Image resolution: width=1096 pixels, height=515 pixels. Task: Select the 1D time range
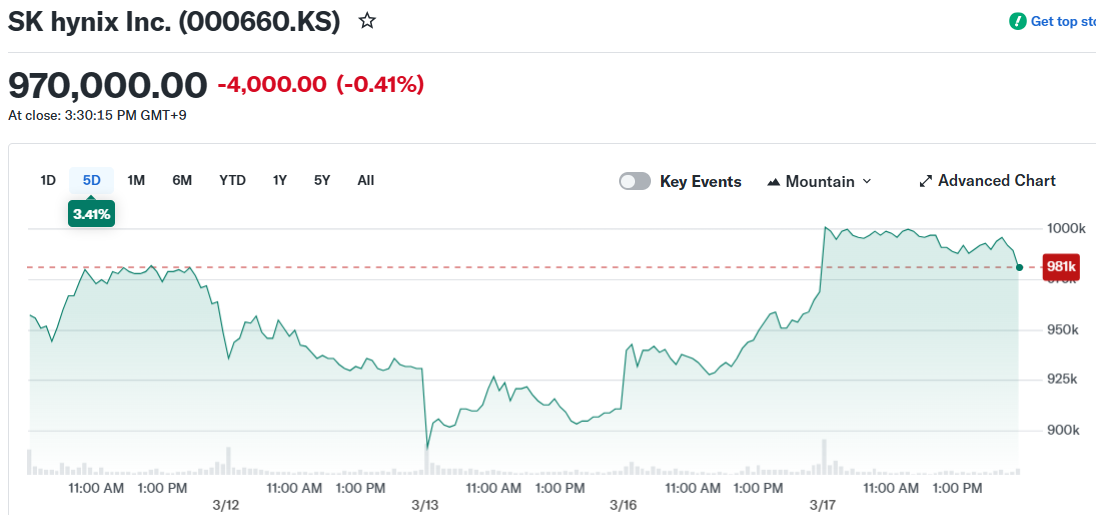click(48, 180)
